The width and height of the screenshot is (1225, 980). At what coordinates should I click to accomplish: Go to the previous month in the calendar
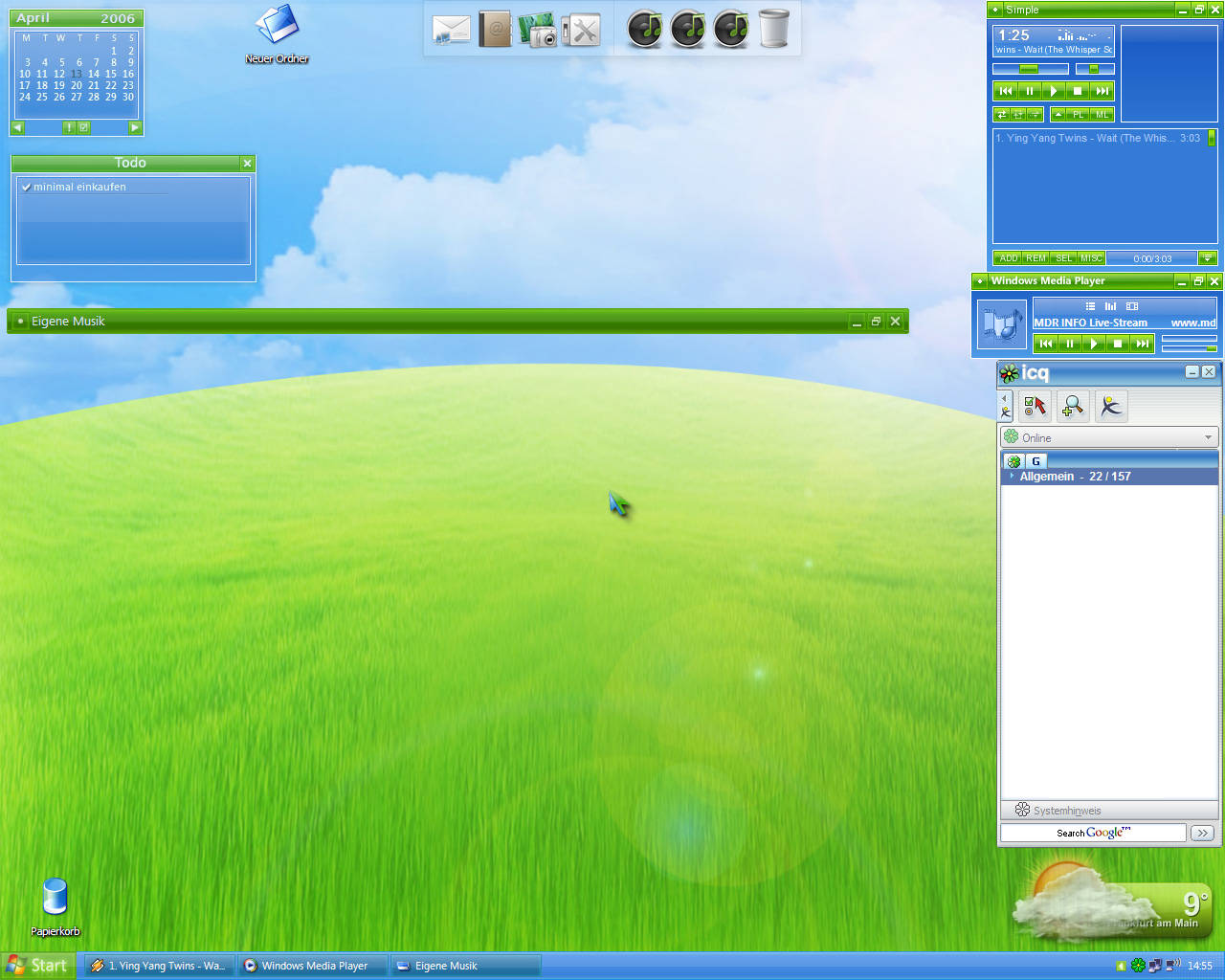pos(18,127)
